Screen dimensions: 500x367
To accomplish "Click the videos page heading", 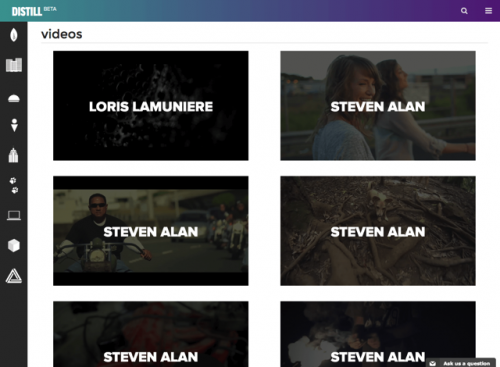I will tap(62, 34).
